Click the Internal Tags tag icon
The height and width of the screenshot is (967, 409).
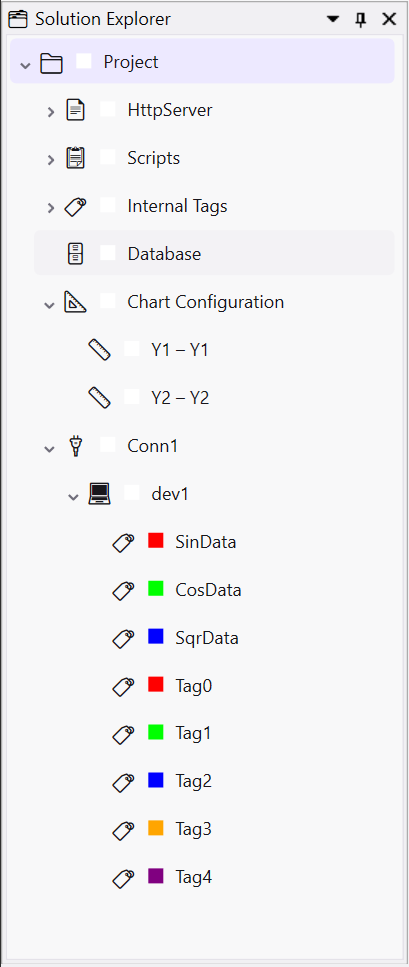(x=75, y=207)
